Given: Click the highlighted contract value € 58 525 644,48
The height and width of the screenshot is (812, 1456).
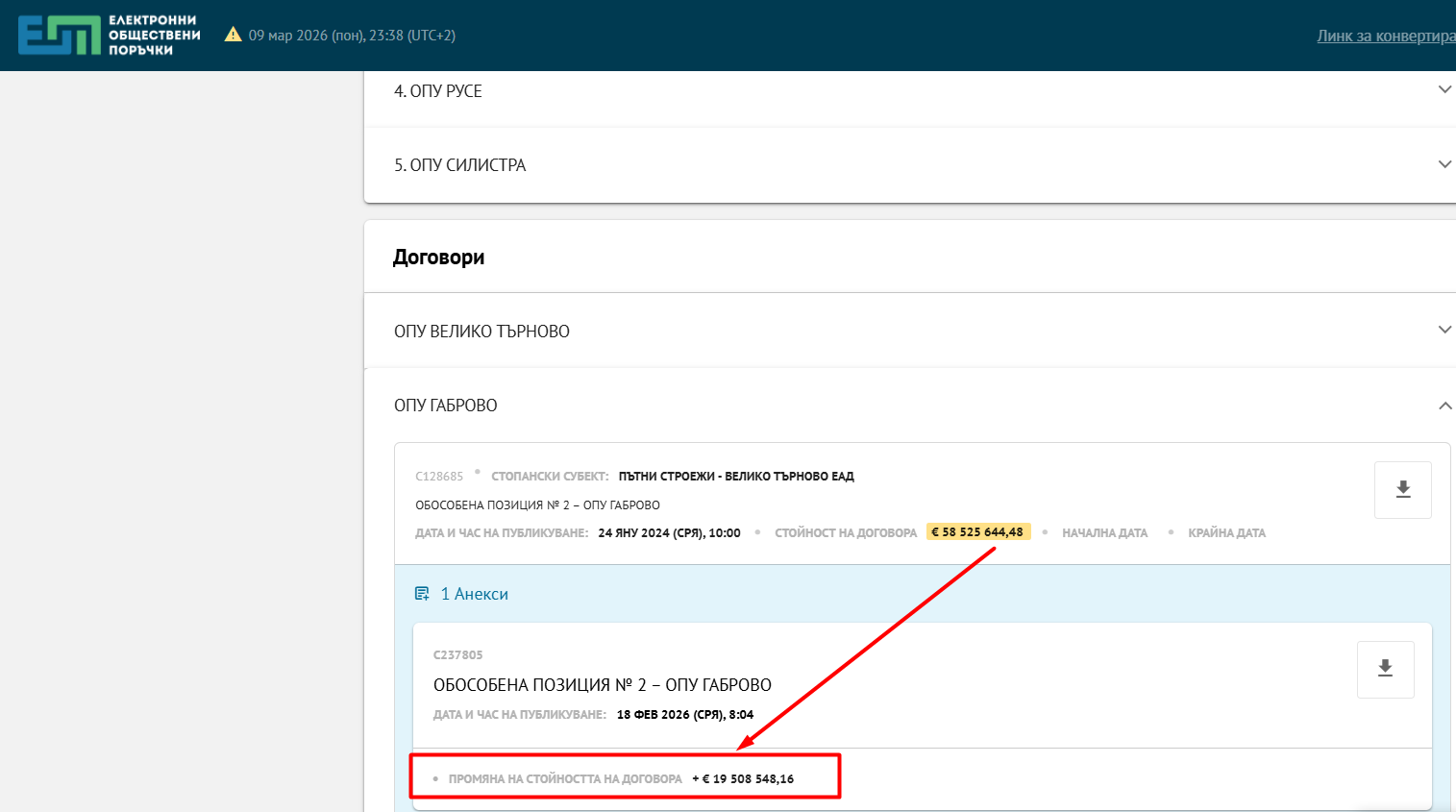Looking at the screenshot, I should pos(977,532).
